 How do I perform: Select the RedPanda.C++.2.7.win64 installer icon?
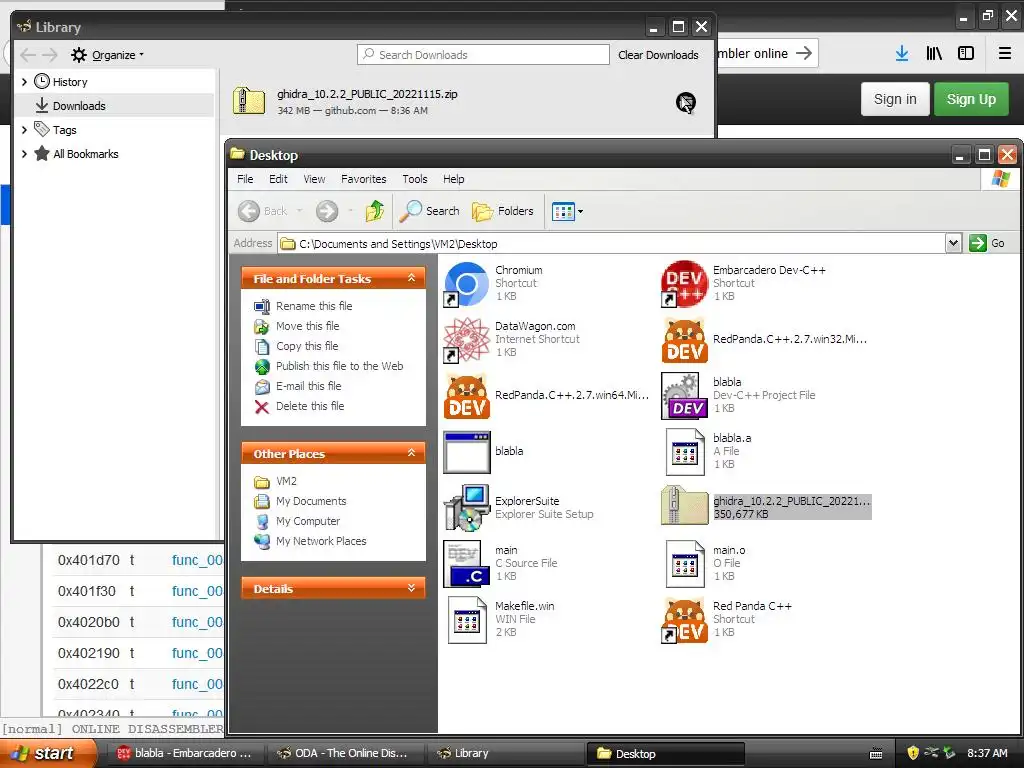(466, 396)
